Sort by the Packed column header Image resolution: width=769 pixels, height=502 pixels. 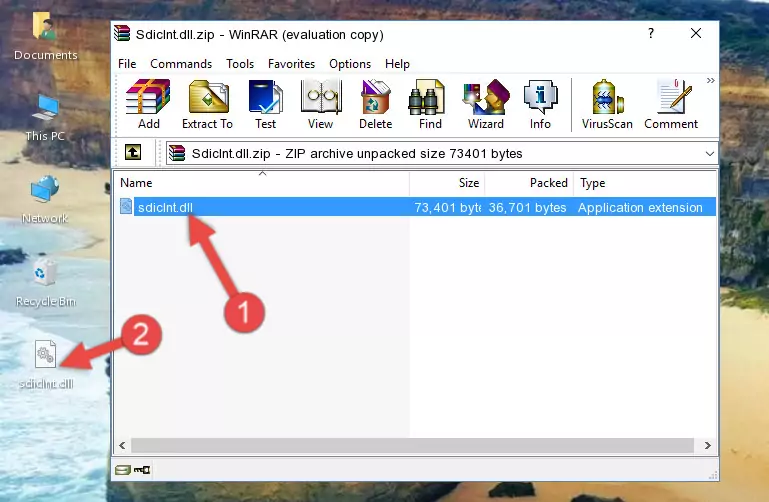coord(529,183)
